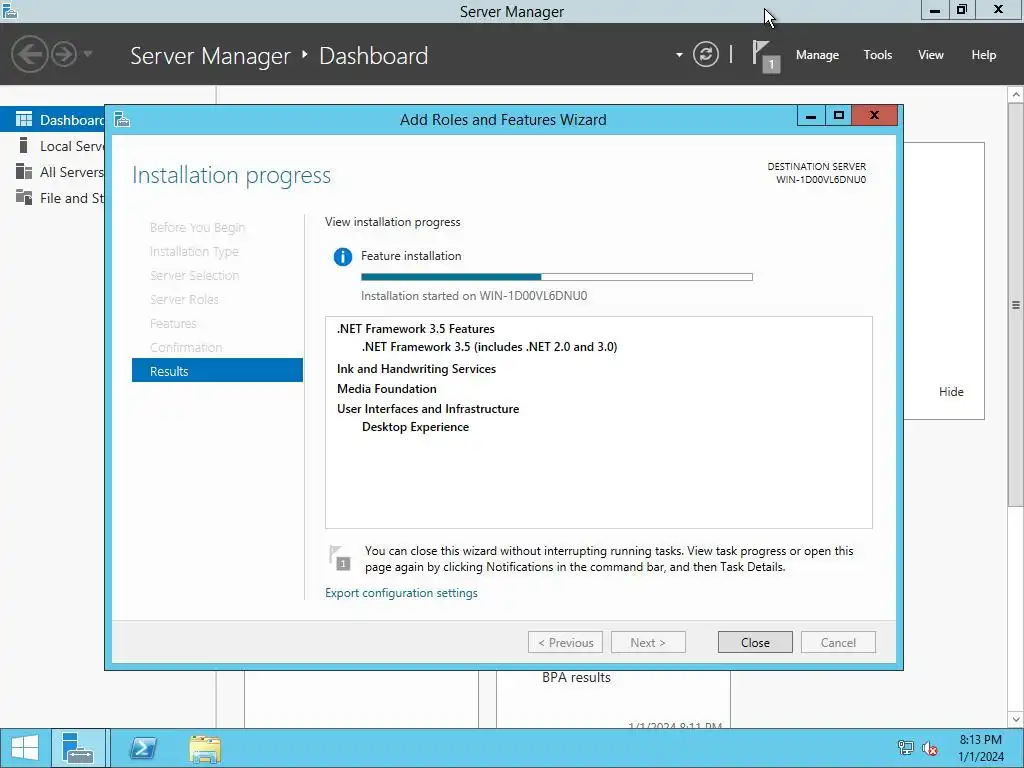Screen dimensions: 1024x768
Task: Click the Cancel button in wizard
Action: pyautogui.click(x=838, y=642)
